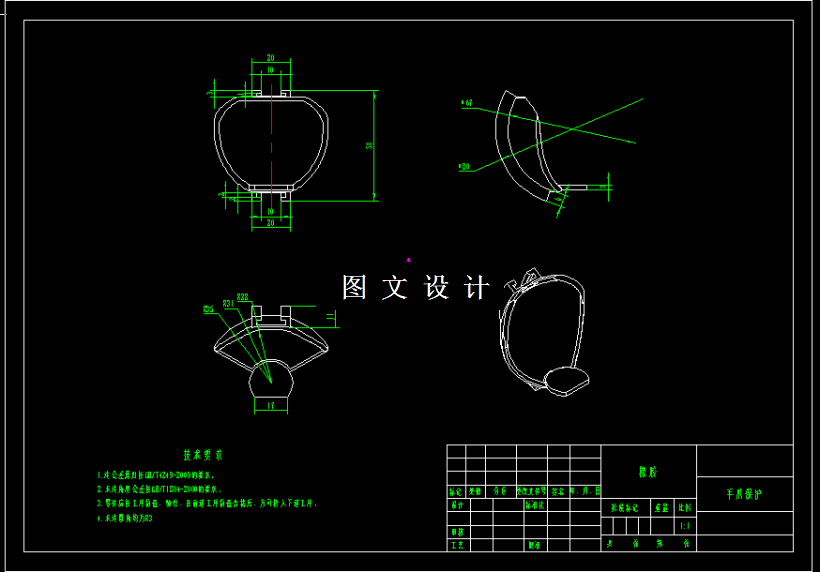Select the 阶段标记 stage mark cell

[625, 508]
